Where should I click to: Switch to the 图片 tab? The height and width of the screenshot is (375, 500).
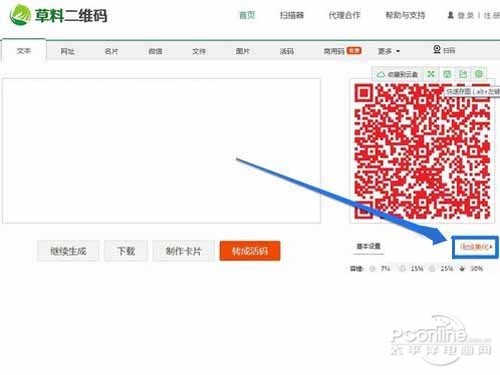(x=243, y=51)
